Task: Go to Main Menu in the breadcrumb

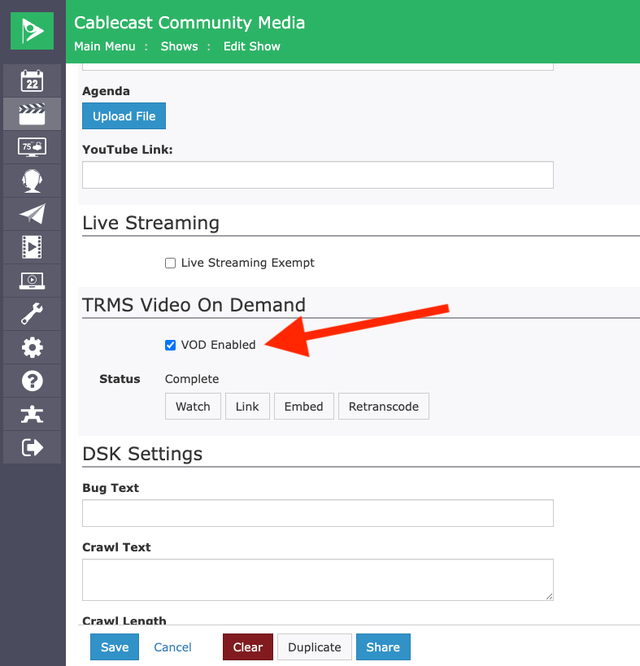Action: [x=104, y=46]
